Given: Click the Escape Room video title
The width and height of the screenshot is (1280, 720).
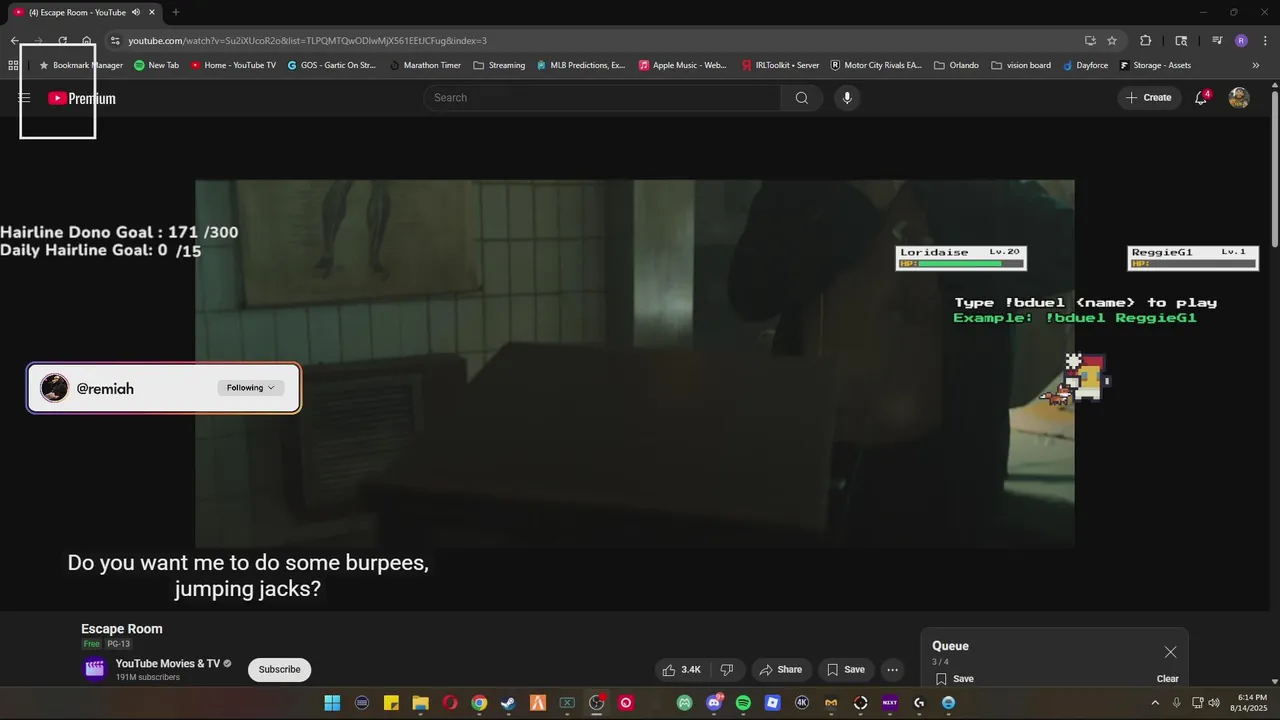Looking at the screenshot, I should point(122,629).
